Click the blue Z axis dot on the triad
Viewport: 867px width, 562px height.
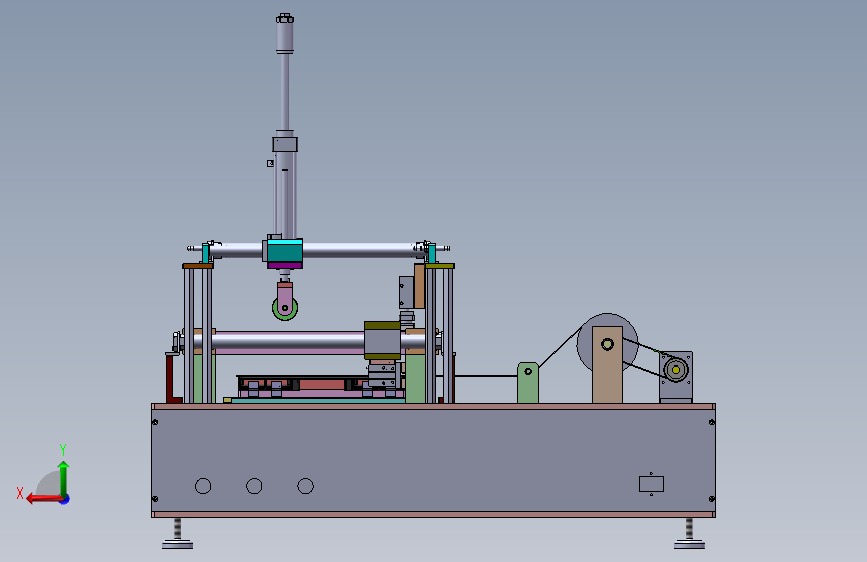point(65,499)
